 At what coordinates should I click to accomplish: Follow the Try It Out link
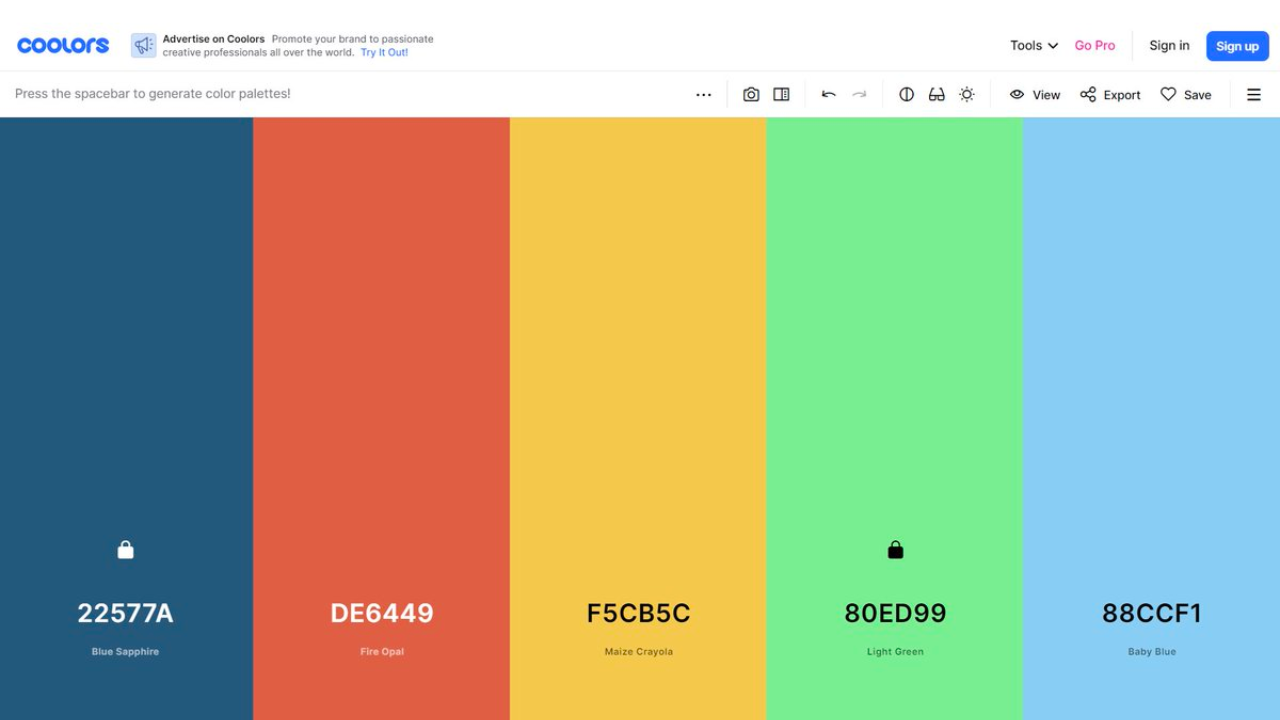[x=383, y=52]
